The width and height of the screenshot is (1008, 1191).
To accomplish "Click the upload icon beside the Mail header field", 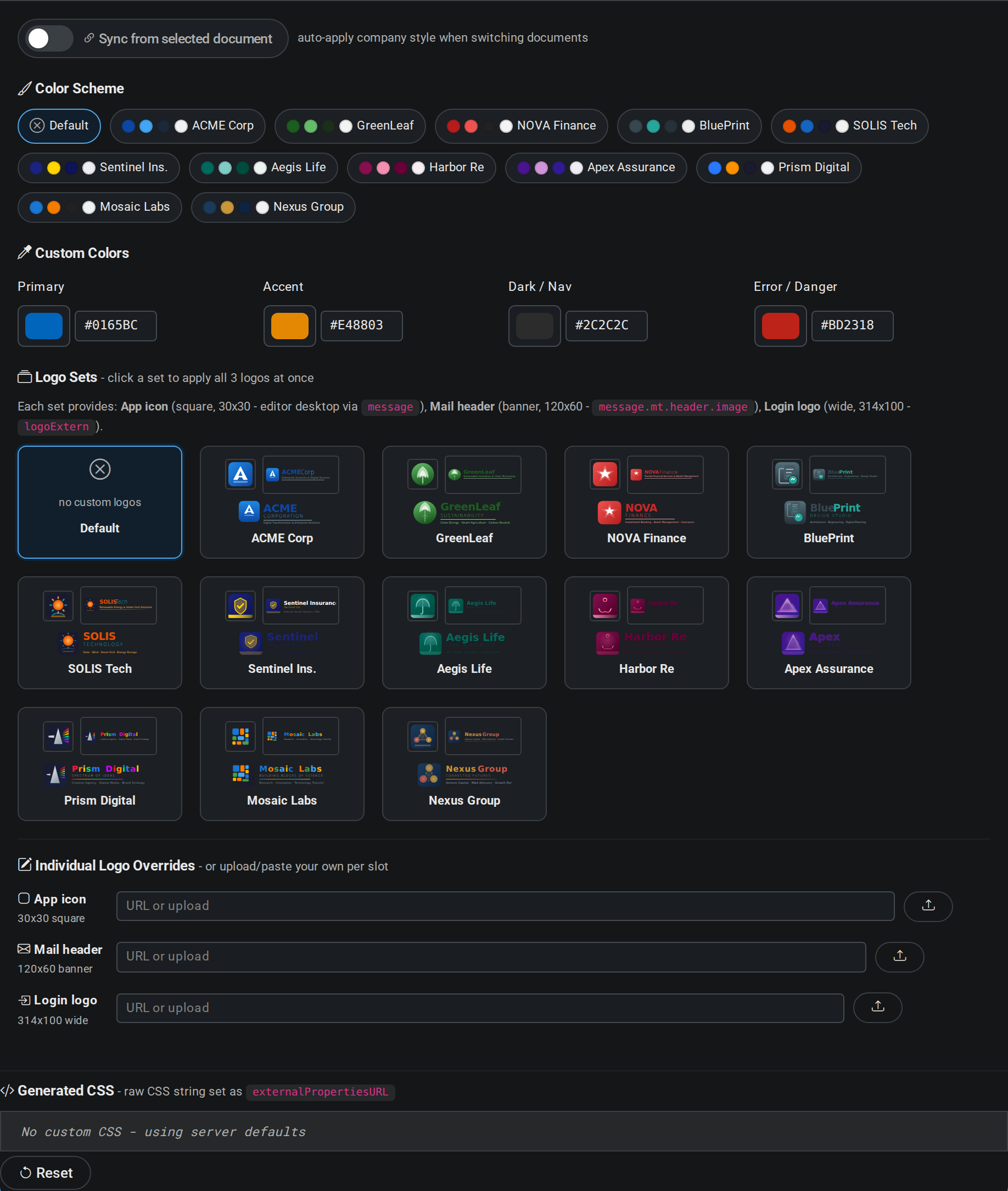I will pyautogui.click(x=899, y=957).
